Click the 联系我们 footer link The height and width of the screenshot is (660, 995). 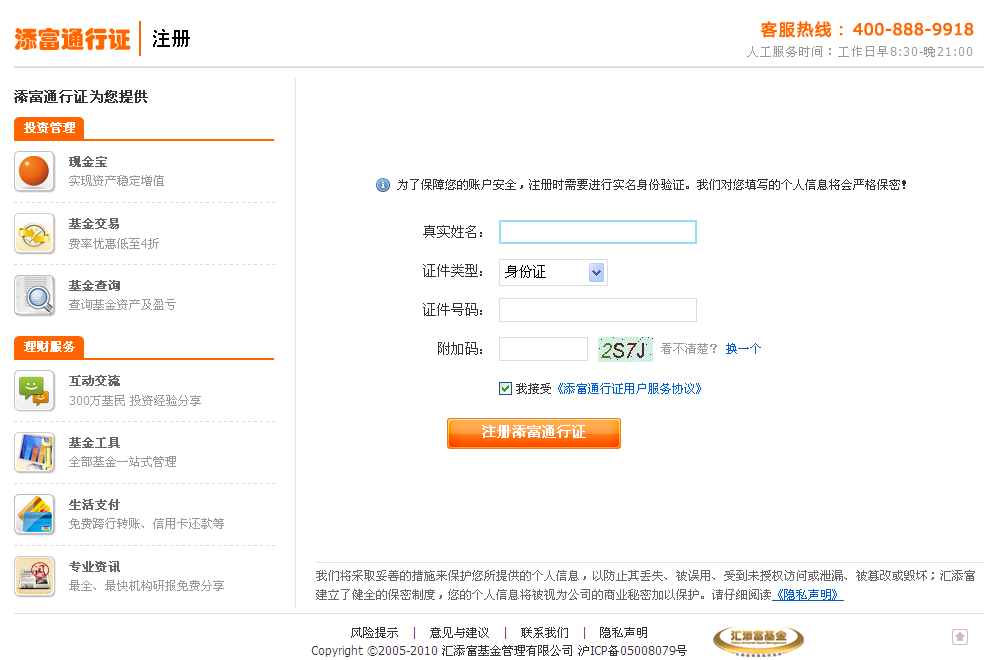tap(544, 632)
